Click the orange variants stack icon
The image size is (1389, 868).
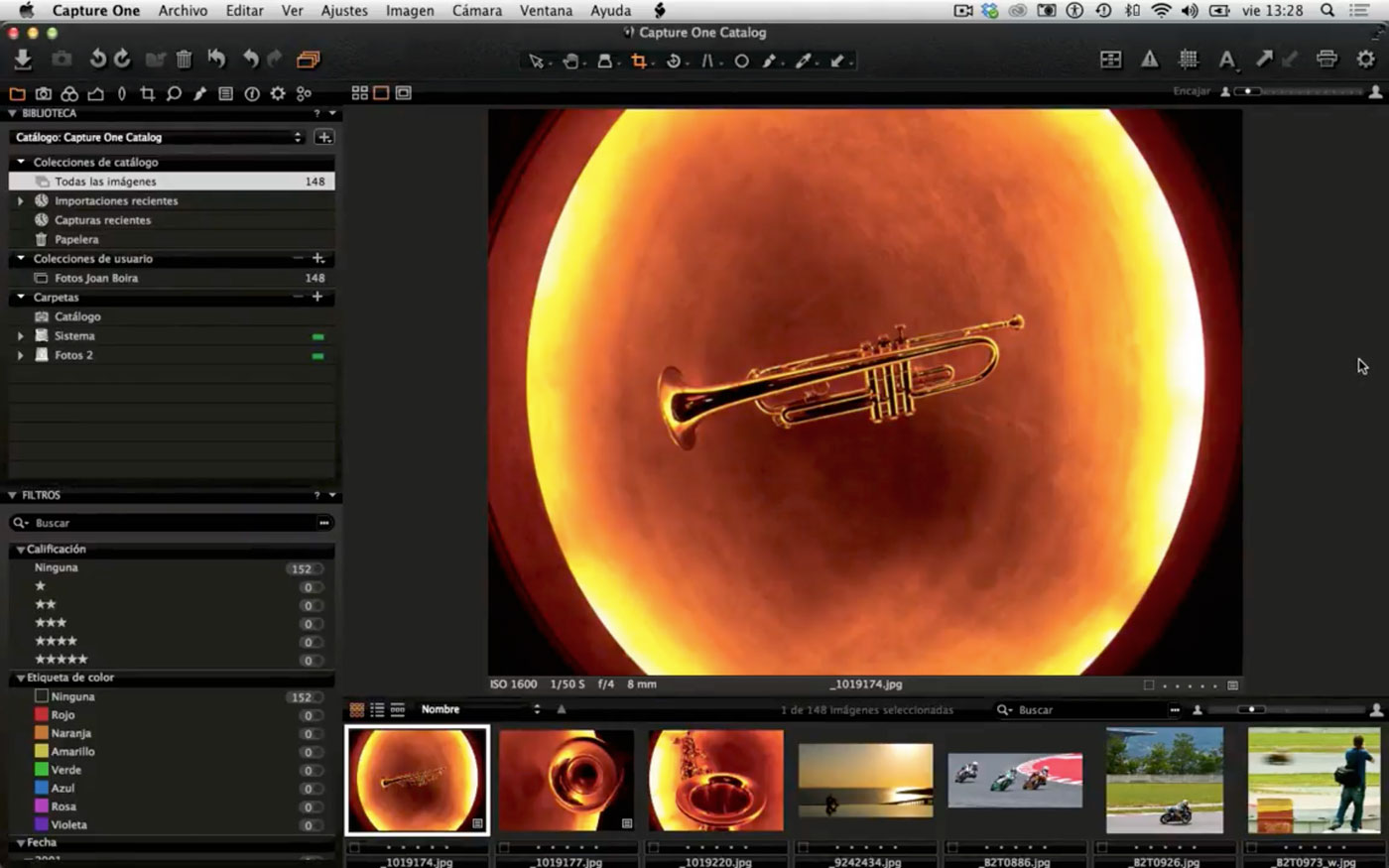point(309,60)
